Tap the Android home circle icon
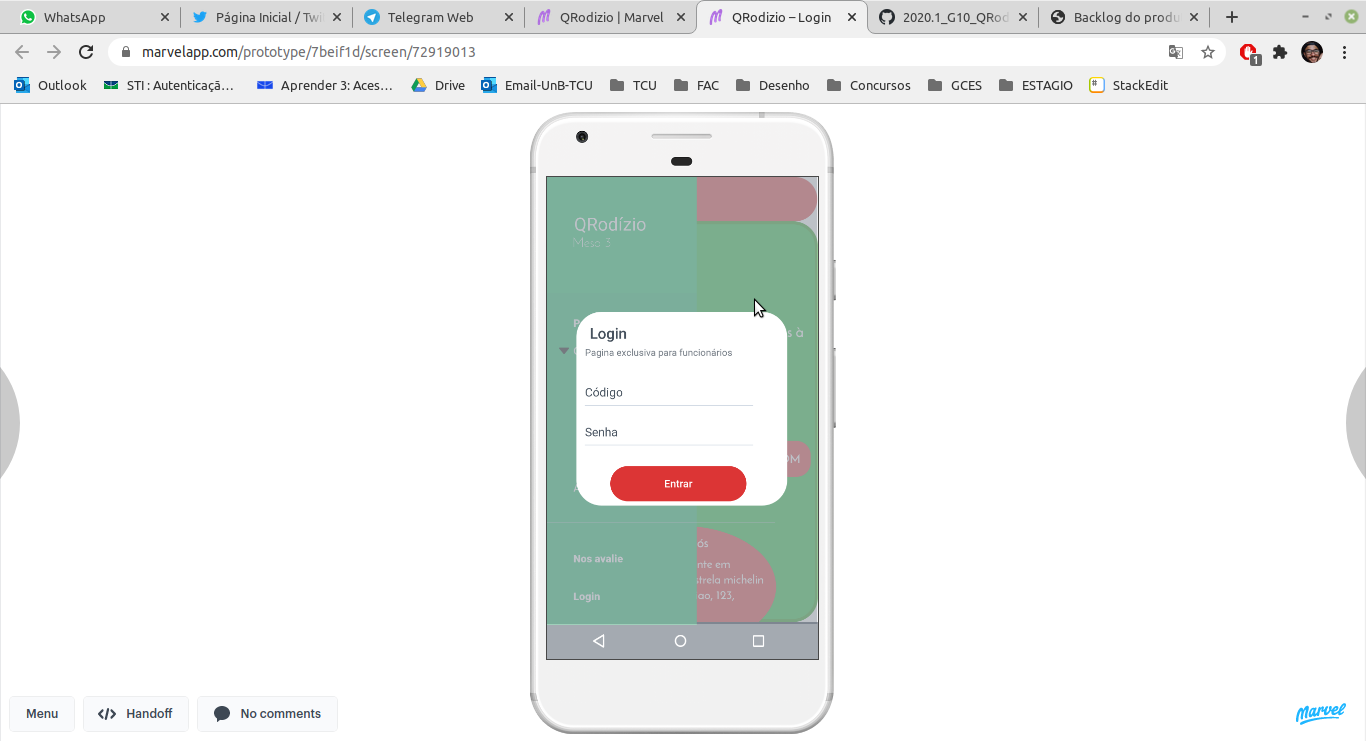The width and height of the screenshot is (1366, 741). tap(680, 641)
